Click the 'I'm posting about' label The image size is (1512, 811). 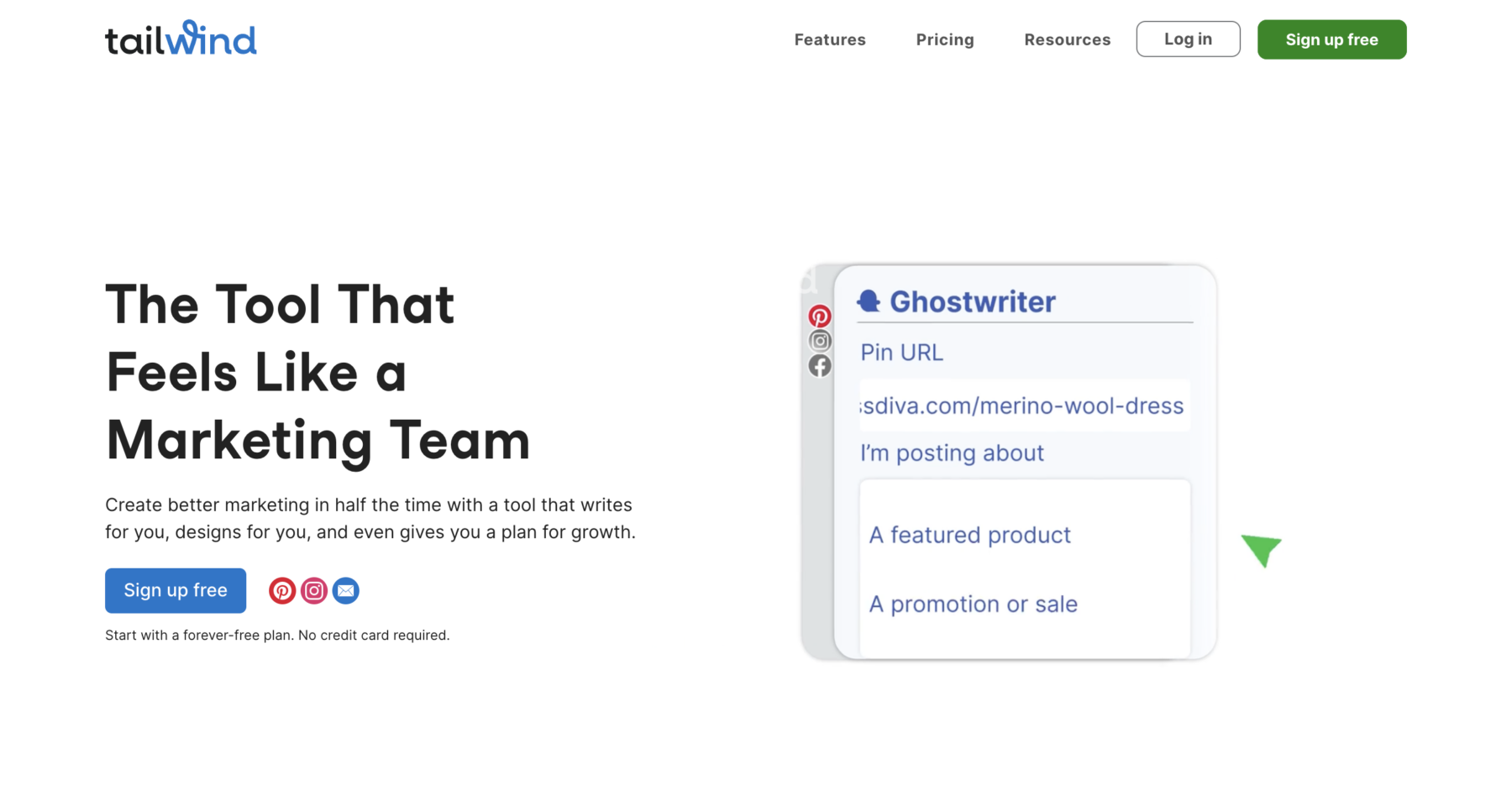click(x=952, y=453)
